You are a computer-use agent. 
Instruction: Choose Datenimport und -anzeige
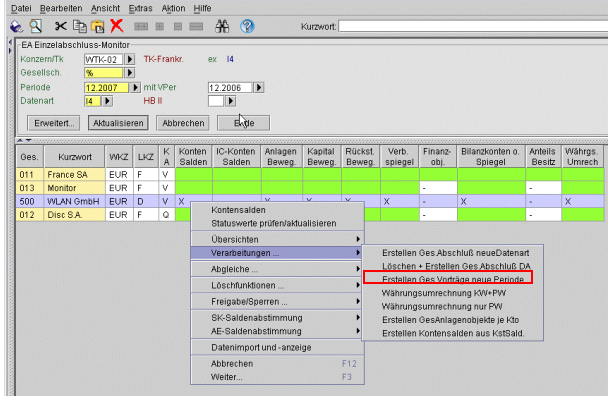coord(277,347)
